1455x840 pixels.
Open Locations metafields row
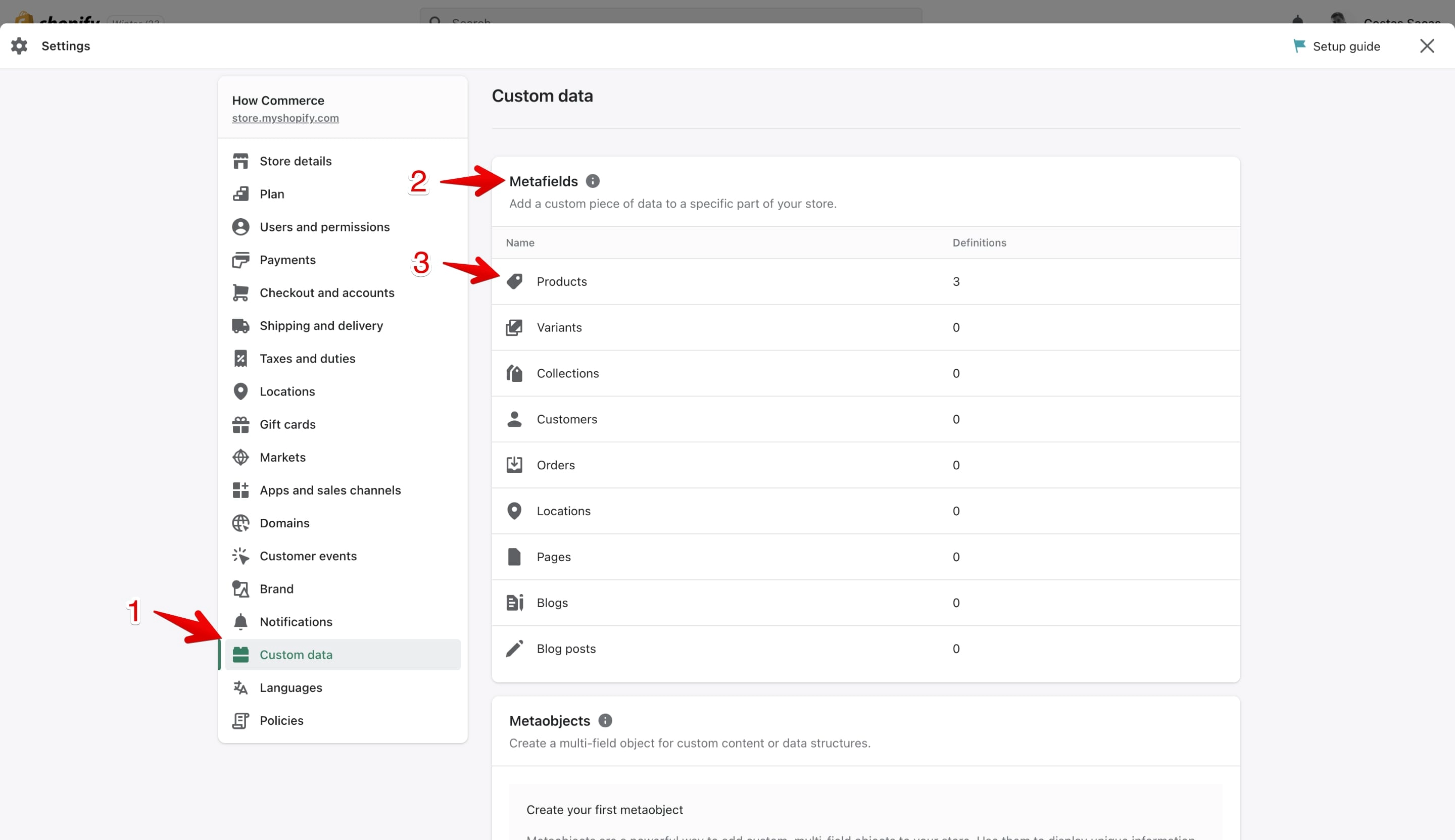pos(865,511)
